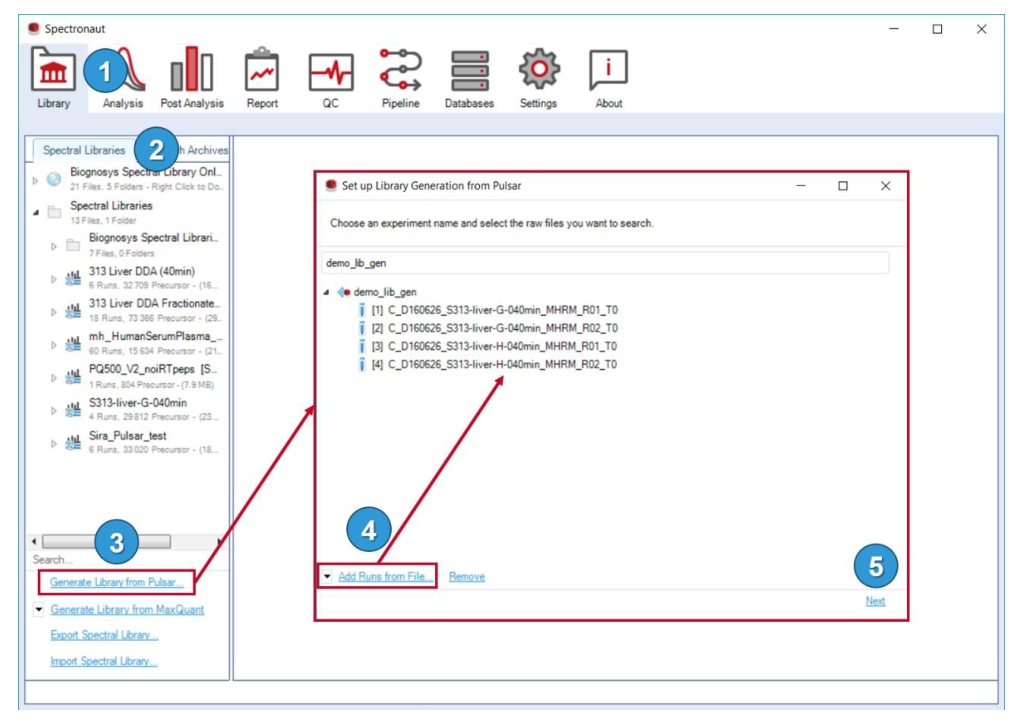Click the vial icon of run [2]
The width and height of the screenshot is (1023, 724).
[361, 328]
